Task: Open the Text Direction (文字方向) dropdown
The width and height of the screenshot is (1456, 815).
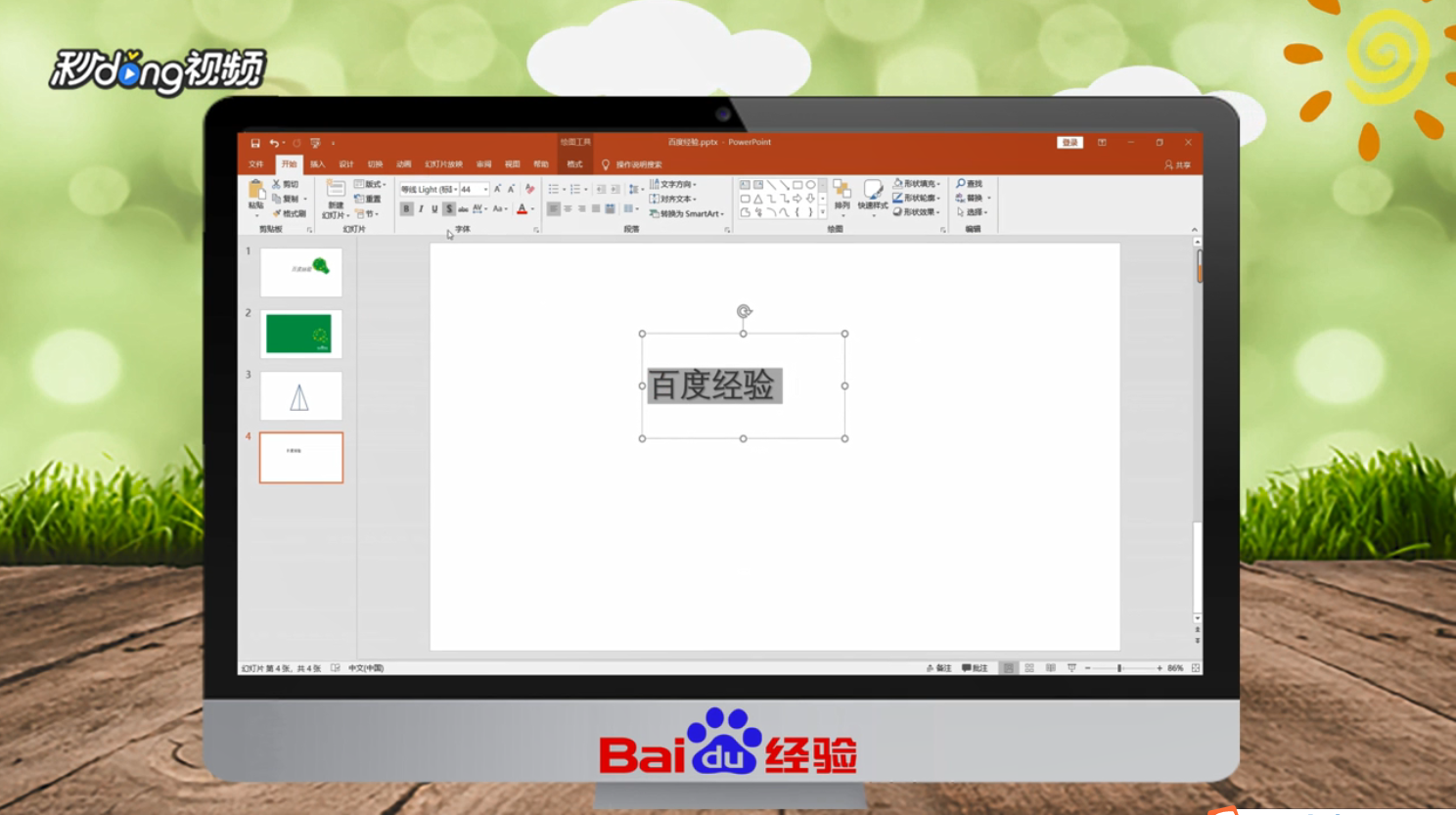Action: (x=673, y=184)
